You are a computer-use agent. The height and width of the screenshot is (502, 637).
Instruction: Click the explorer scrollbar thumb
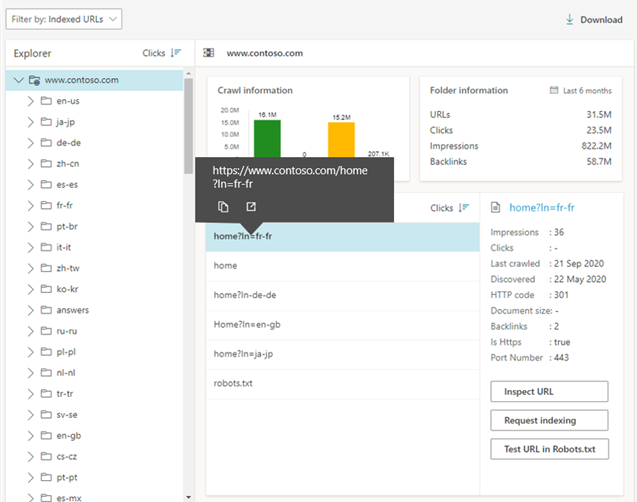coord(188,126)
